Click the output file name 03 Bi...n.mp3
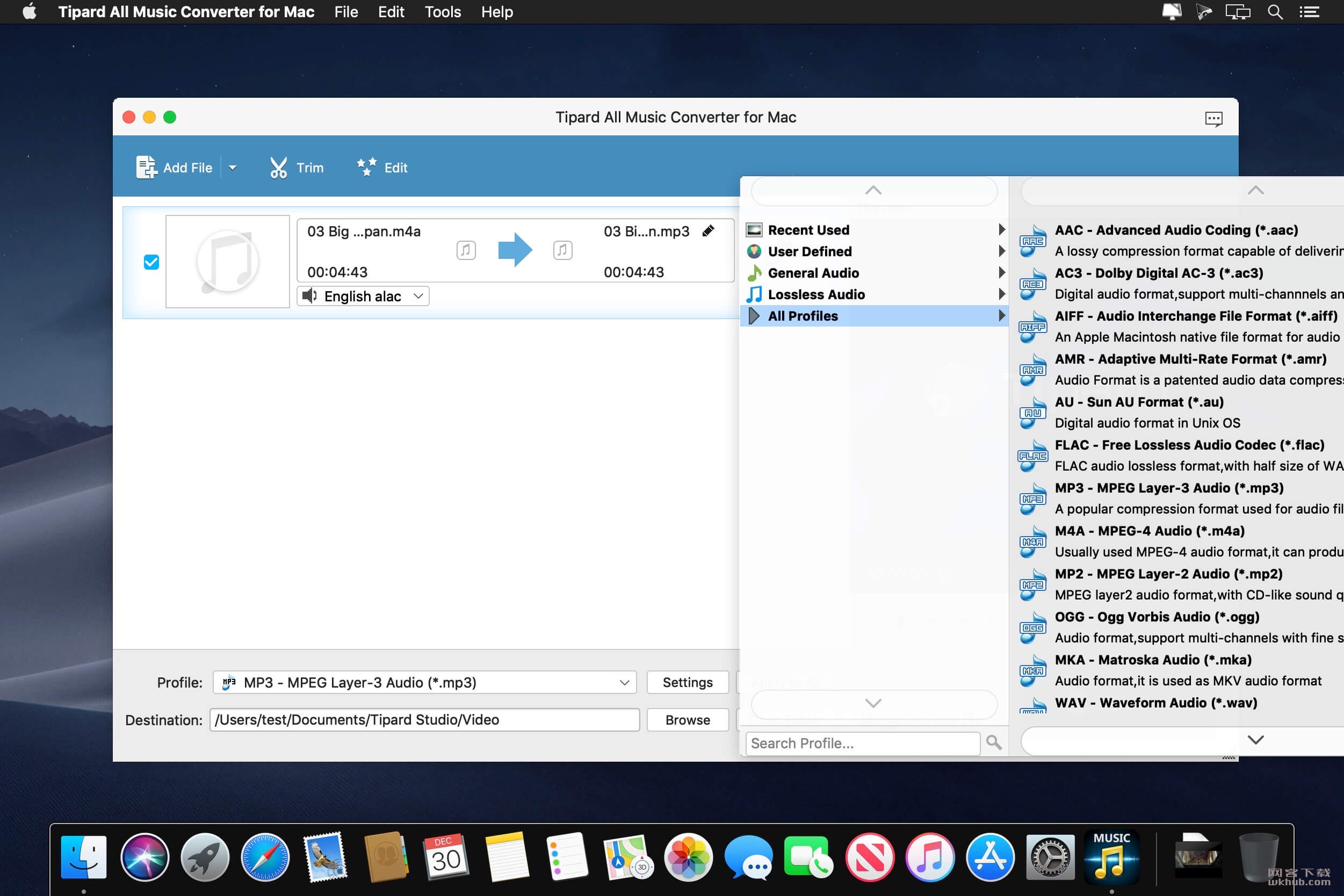The width and height of the screenshot is (1344, 896). pos(646,232)
